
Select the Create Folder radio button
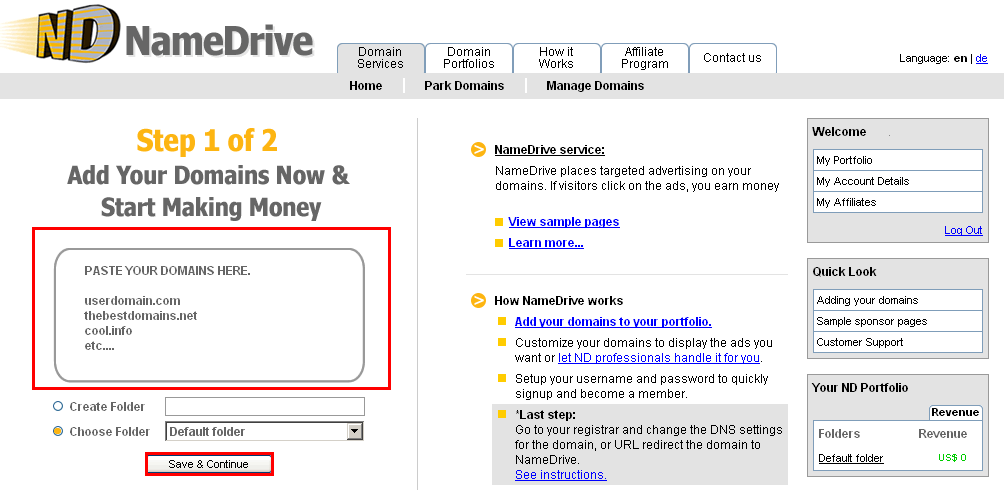click(58, 406)
